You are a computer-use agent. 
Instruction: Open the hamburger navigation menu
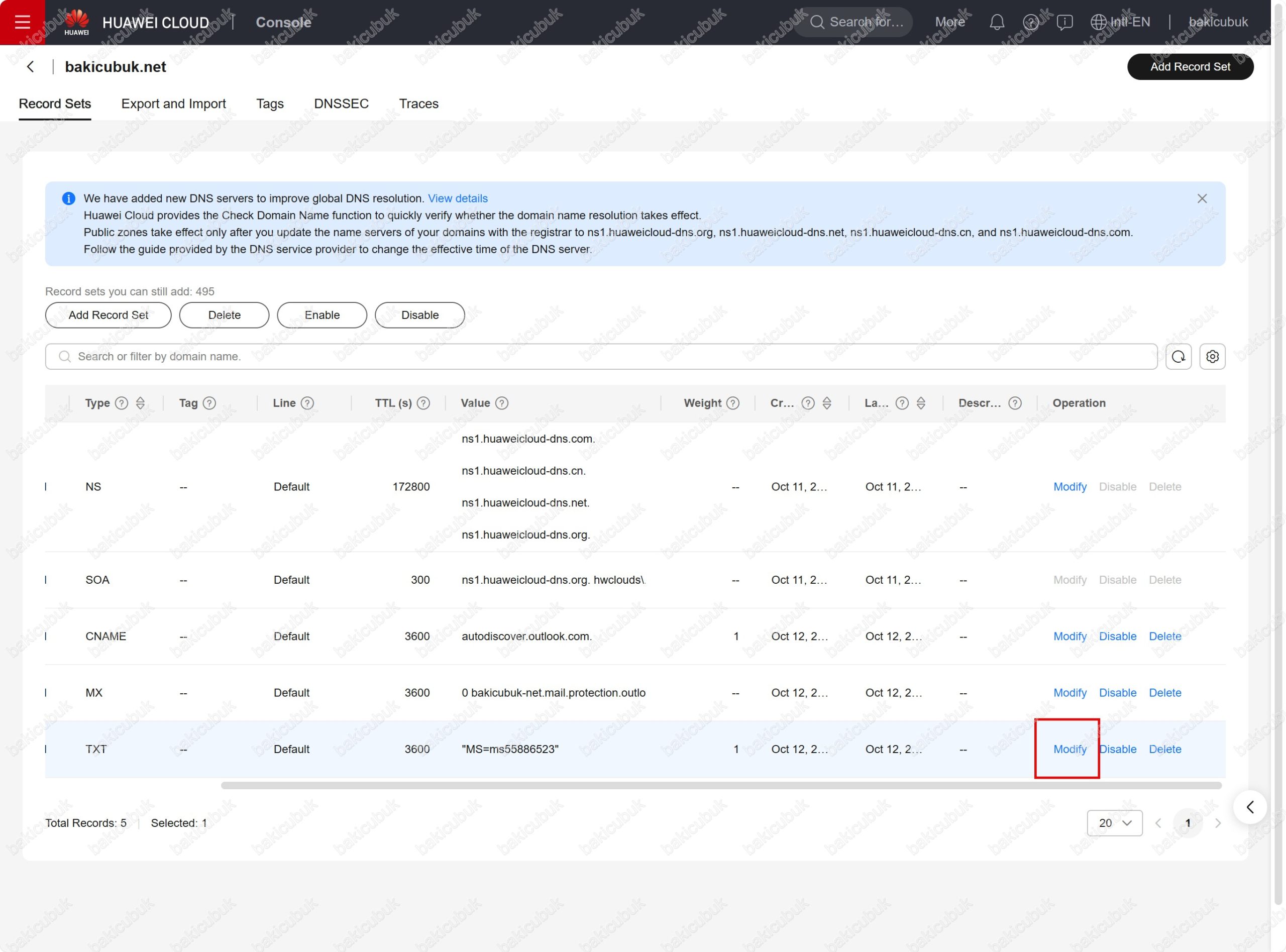tap(22, 22)
